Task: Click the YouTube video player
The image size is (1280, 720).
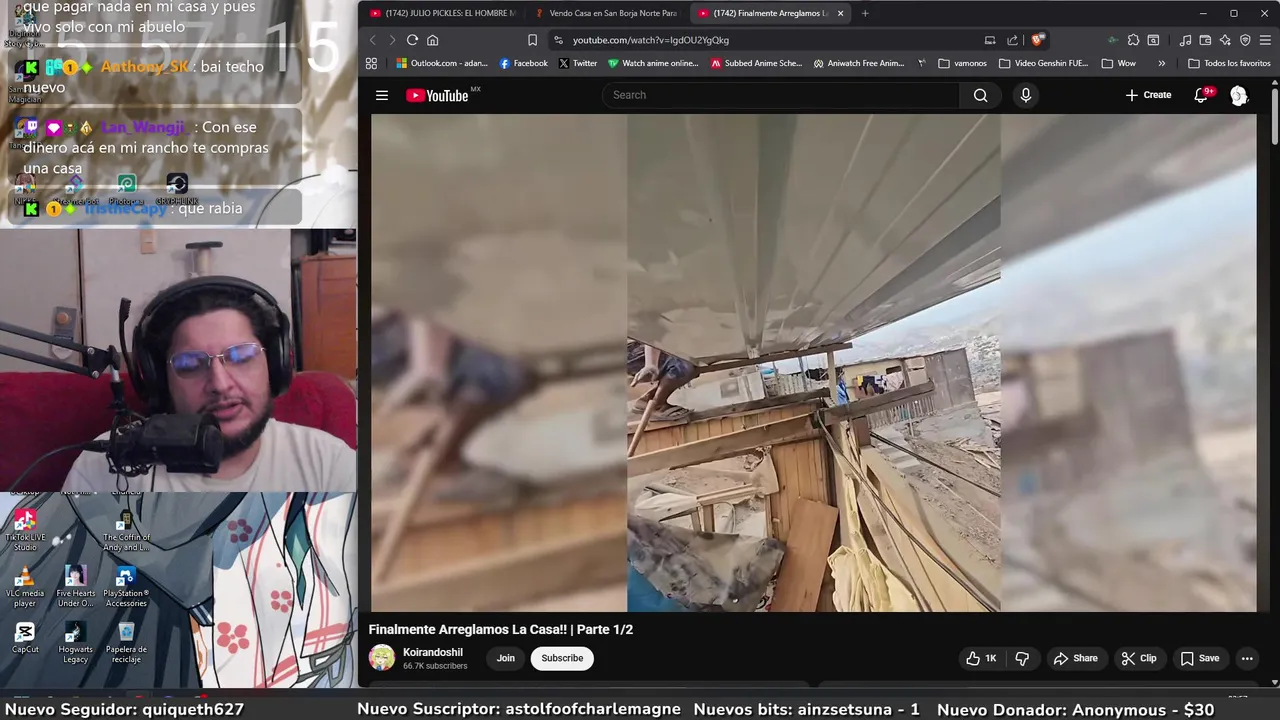Action: point(813,362)
